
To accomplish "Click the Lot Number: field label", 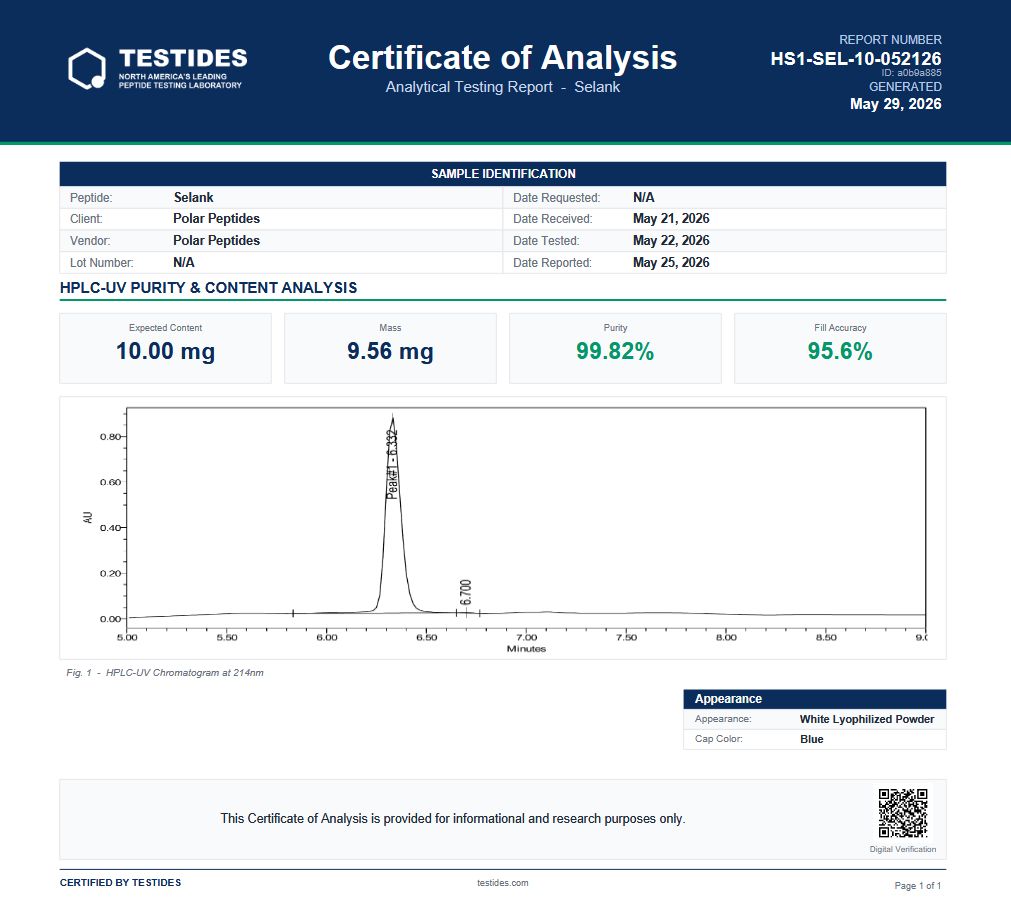I will pyautogui.click(x=102, y=262).
